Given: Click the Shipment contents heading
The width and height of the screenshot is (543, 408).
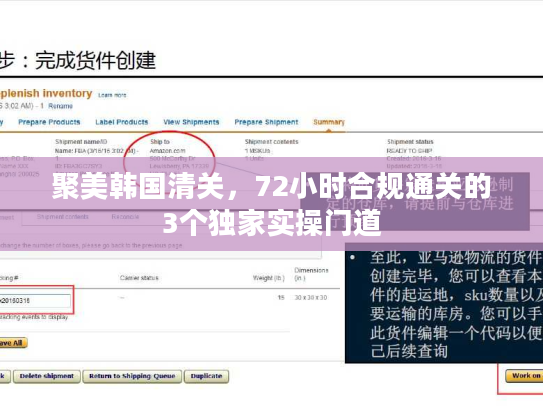Looking at the screenshot, I should (x=272, y=142).
